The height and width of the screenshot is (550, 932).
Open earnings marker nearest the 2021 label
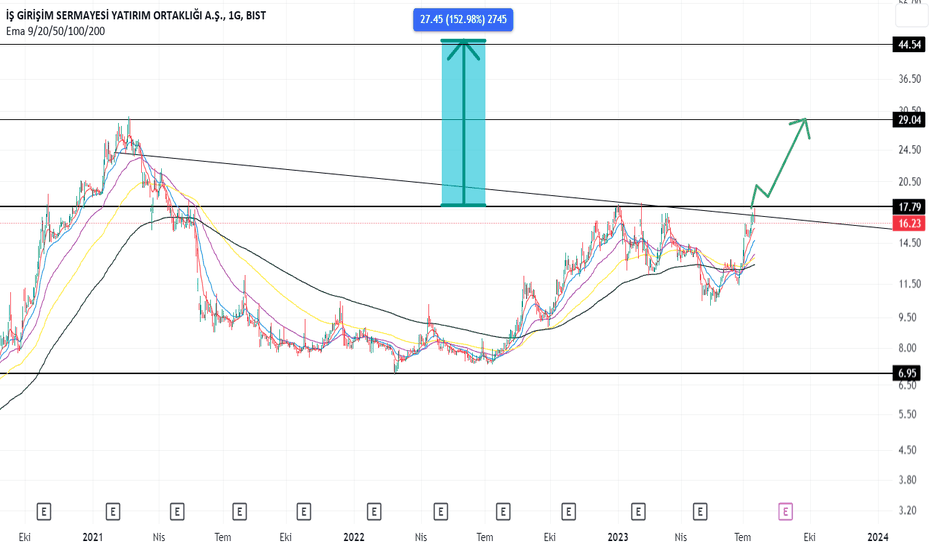113,511
